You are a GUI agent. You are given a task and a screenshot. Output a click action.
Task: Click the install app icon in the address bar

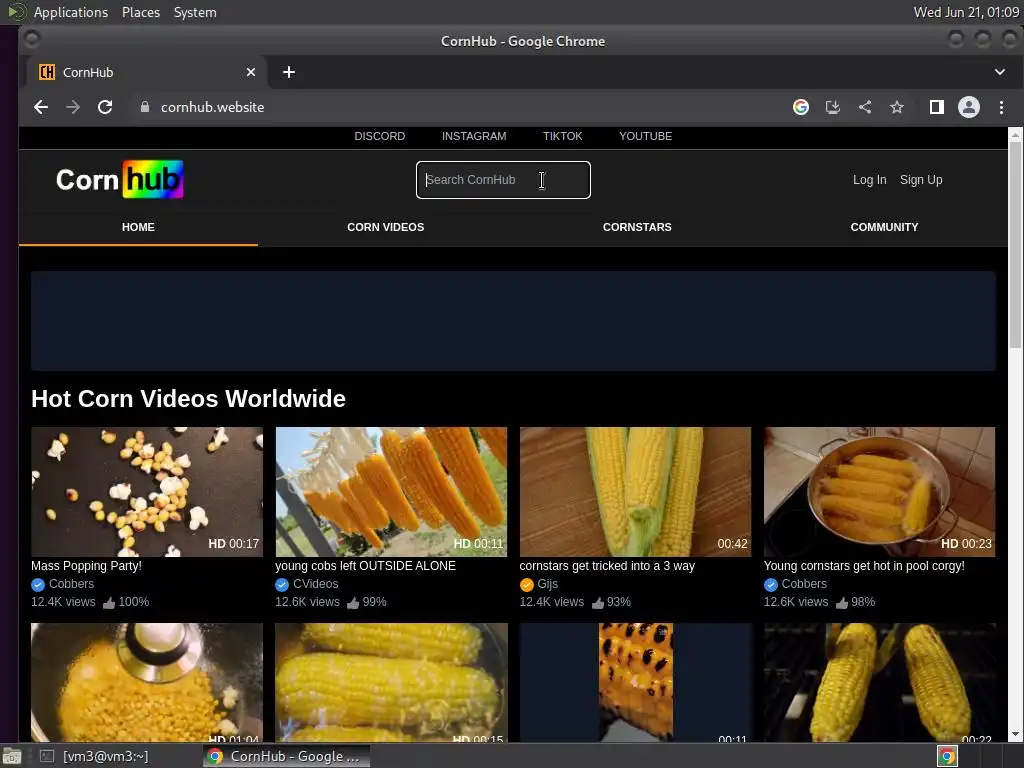(833, 107)
